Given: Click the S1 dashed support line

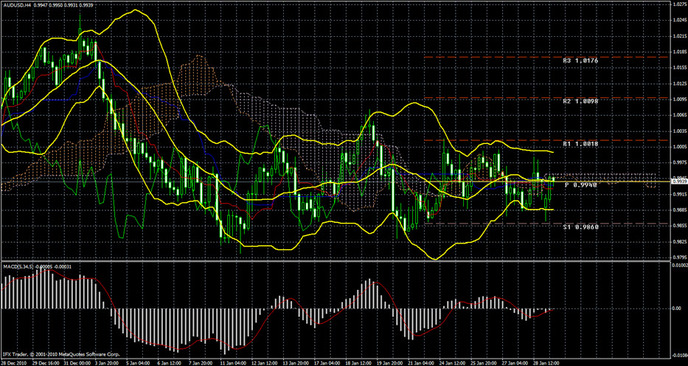Looking at the screenshot, I should pyautogui.click(x=546, y=223).
